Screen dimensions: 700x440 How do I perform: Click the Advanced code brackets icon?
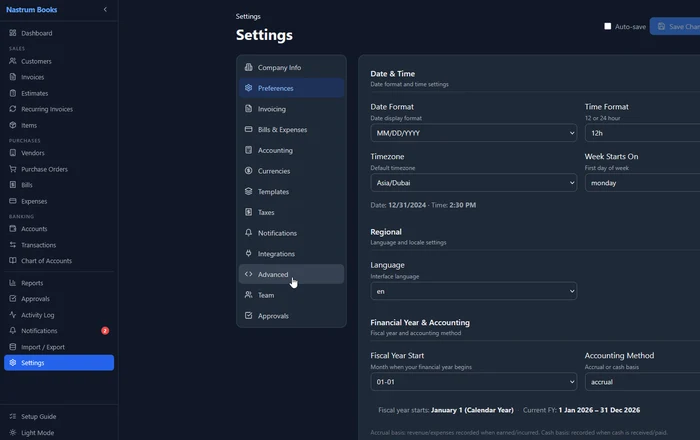point(249,274)
